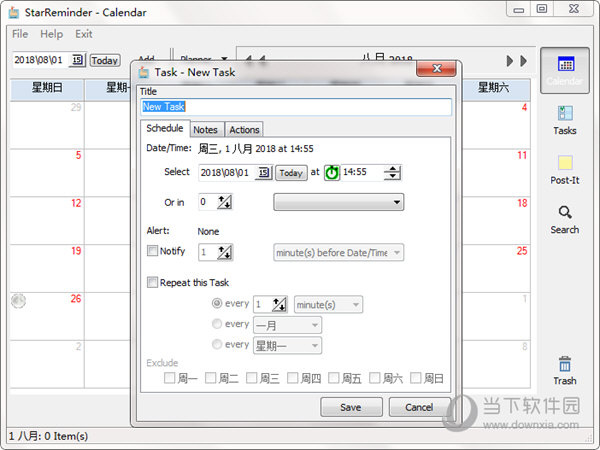The height and width of the screenshot is (450, 600).
Task: Click the main toolbar date field
Action: tap(41, 60)
